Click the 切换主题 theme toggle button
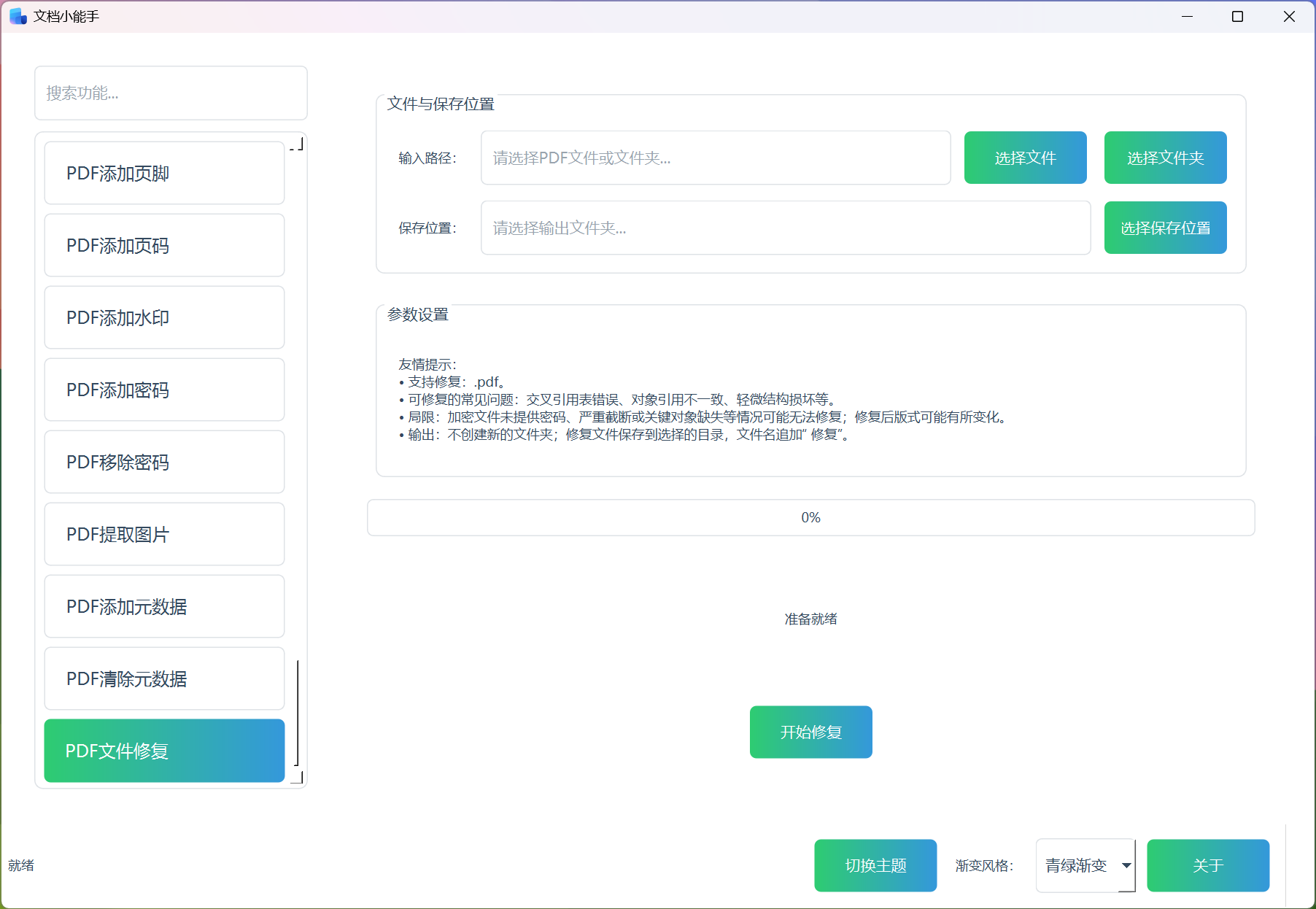 pos(875,865)
